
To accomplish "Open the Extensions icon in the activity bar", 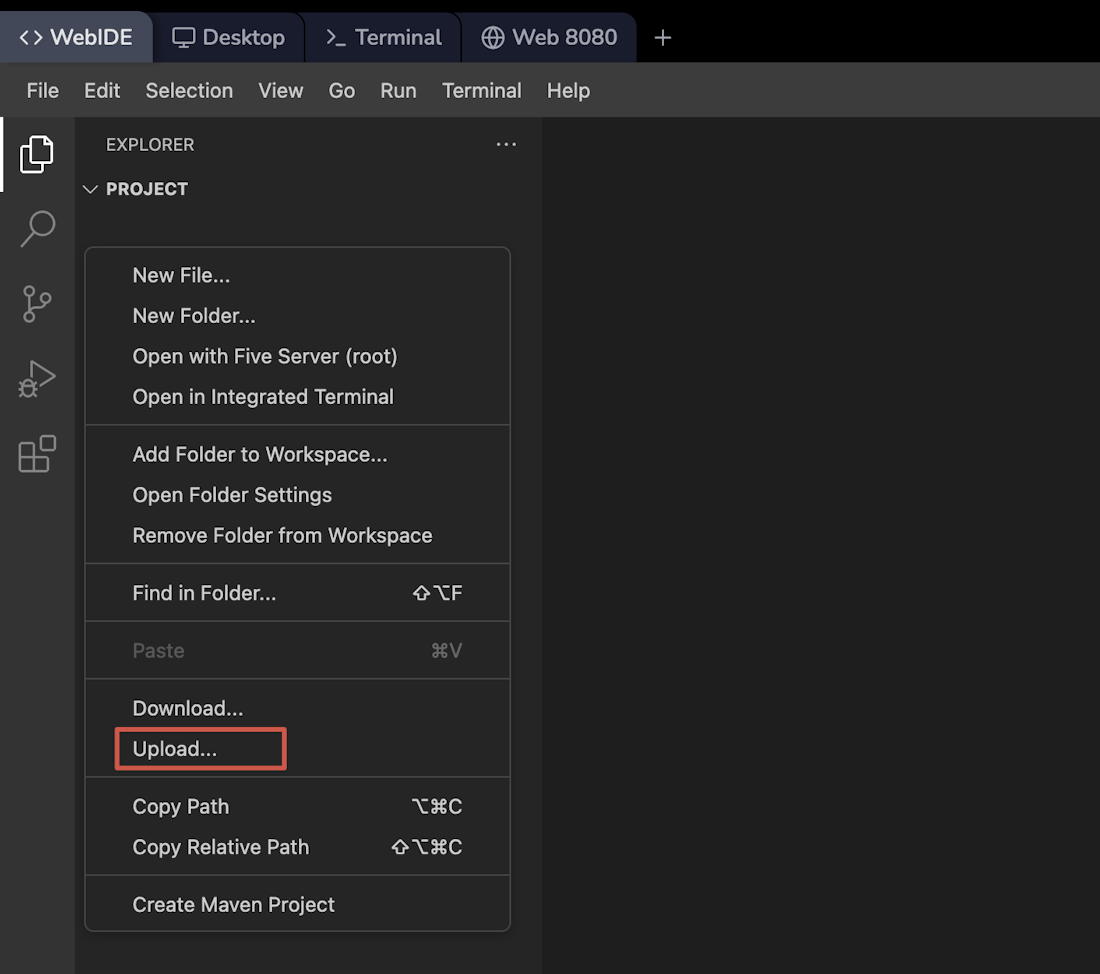I will click(x=36, y=454).
